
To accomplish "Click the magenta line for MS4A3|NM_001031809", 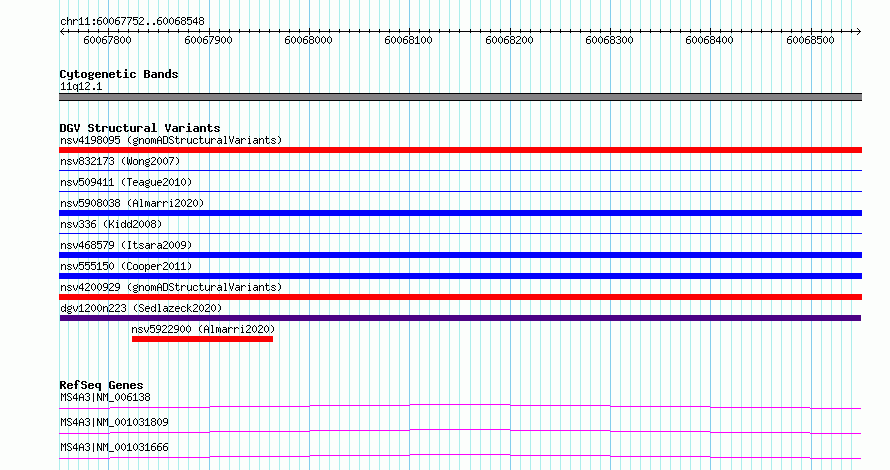I will click(x=460, y=431).
